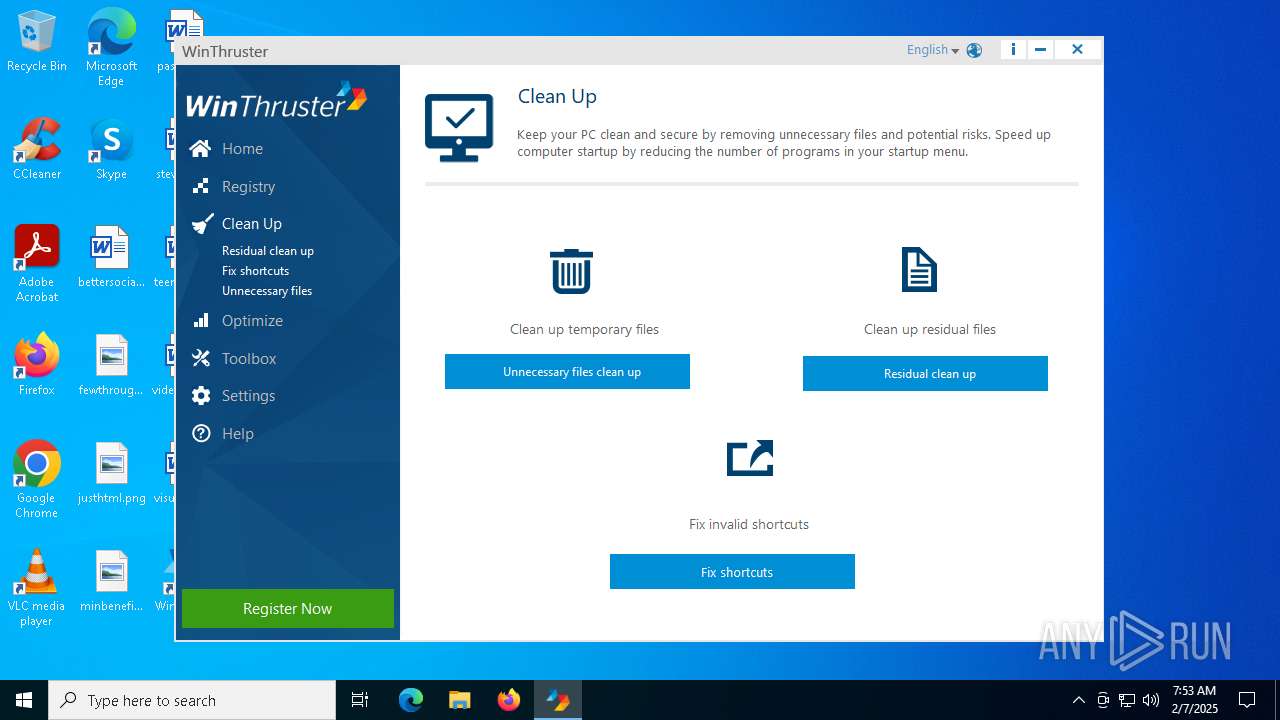Select Clean Up in the sidebar
The width and height of the screenshot is (1280, 720).
pos(251,224)
